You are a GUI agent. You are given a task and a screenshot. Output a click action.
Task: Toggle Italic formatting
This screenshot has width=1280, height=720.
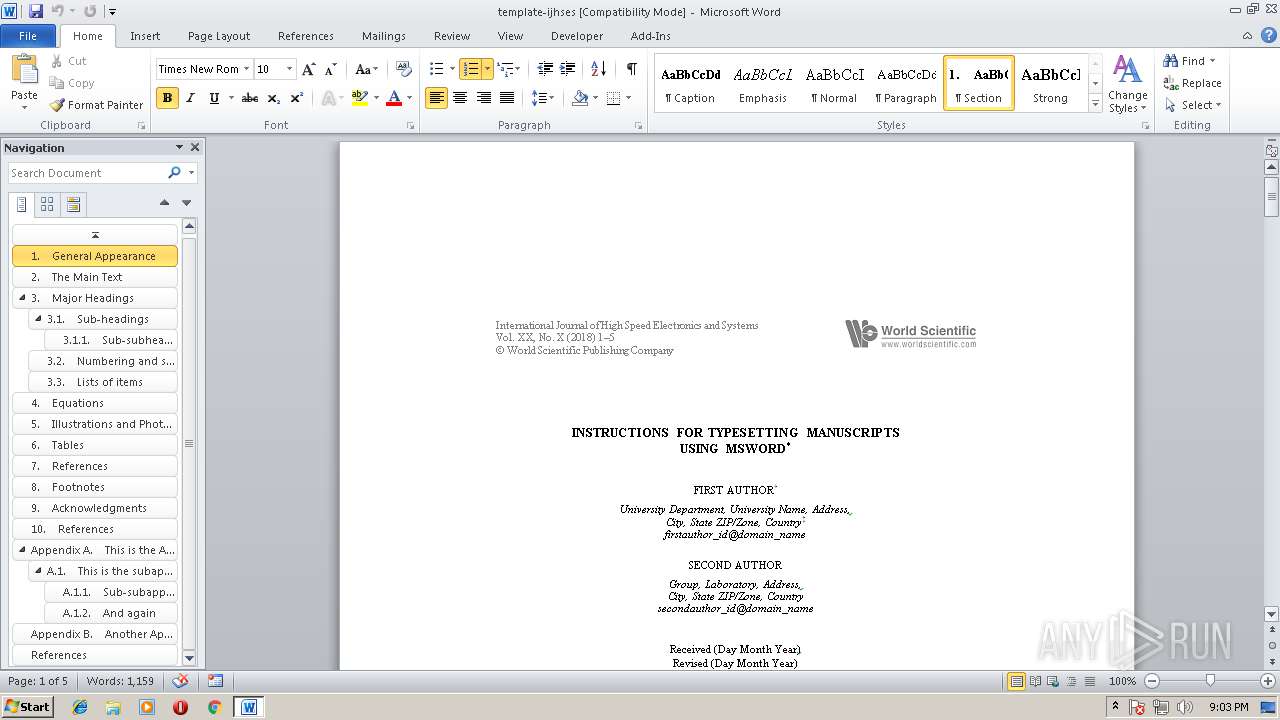(190, 98)
